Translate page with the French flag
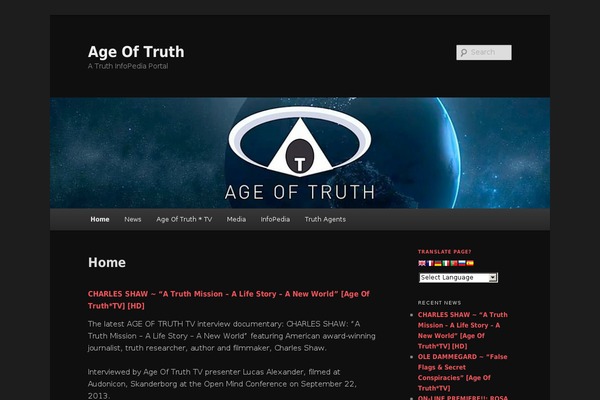 pos(430,263)
